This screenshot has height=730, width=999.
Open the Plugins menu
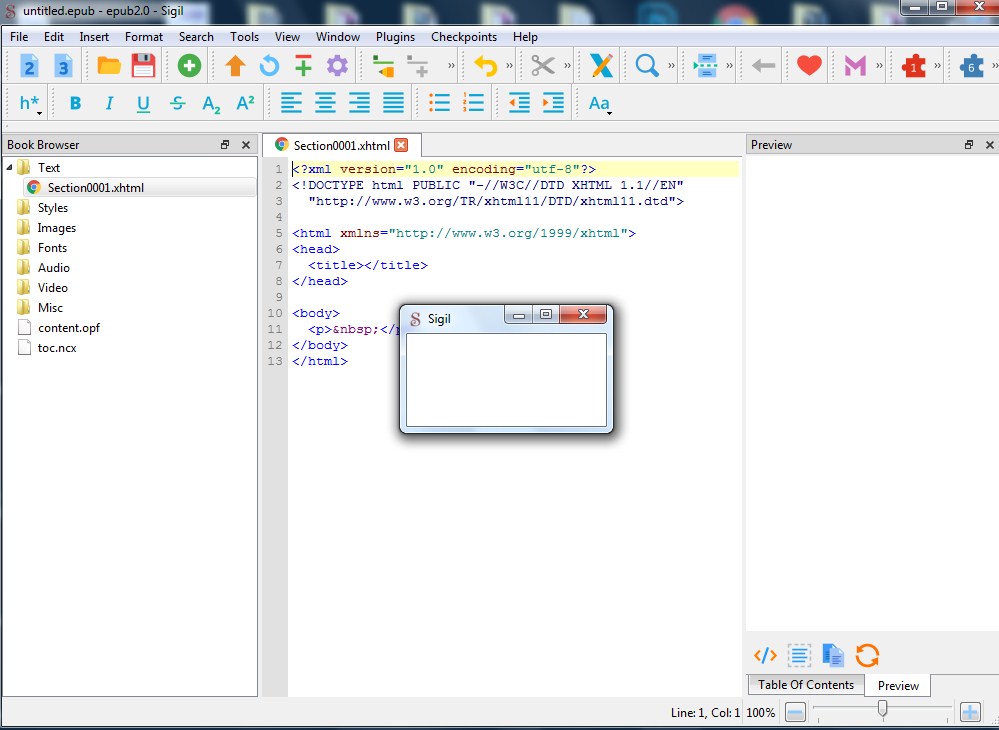pyautogui.click(x=395, y=37)
